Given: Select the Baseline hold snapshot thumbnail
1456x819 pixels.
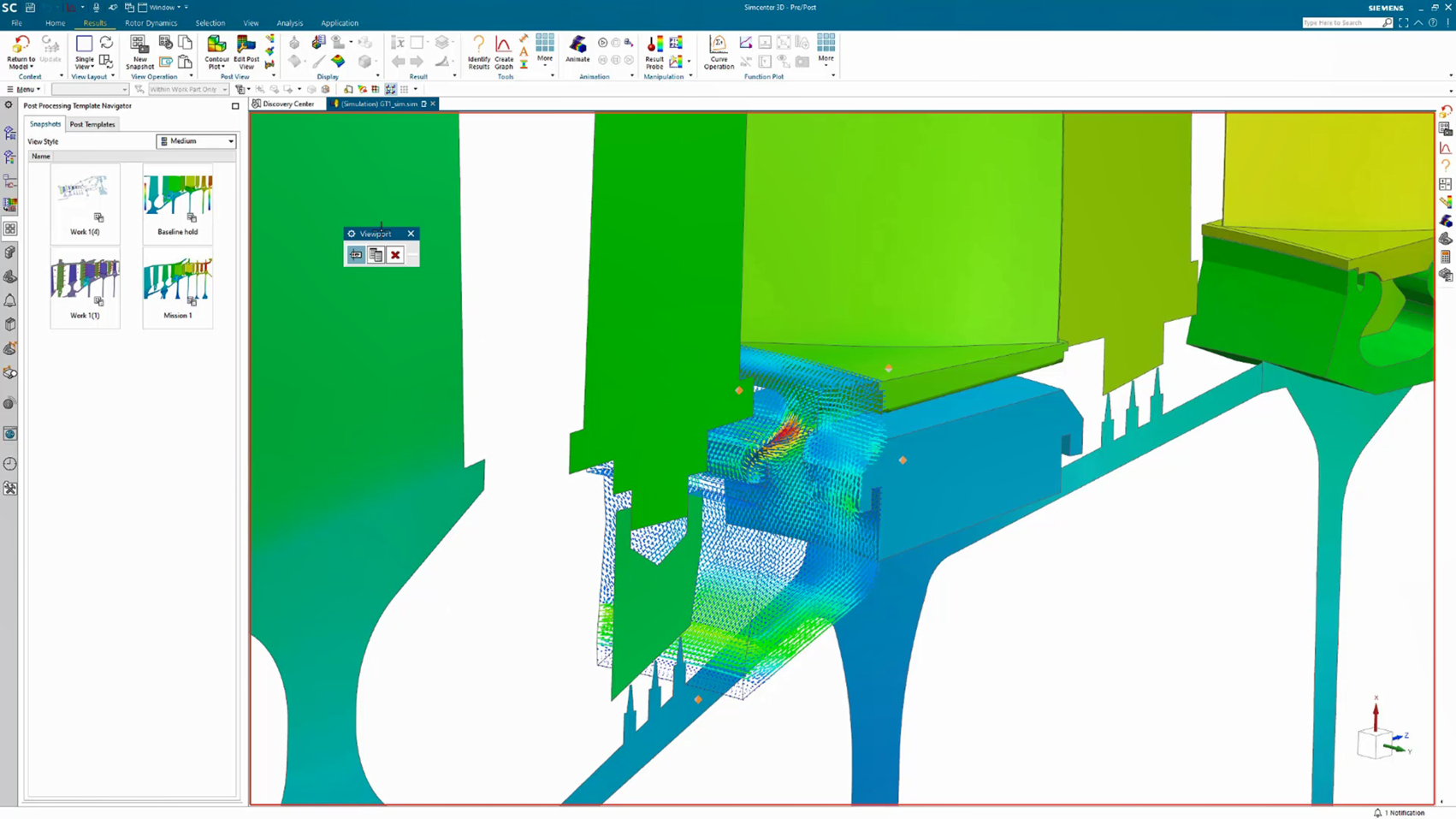Looking at the screenshot, I should pos(178,197).
